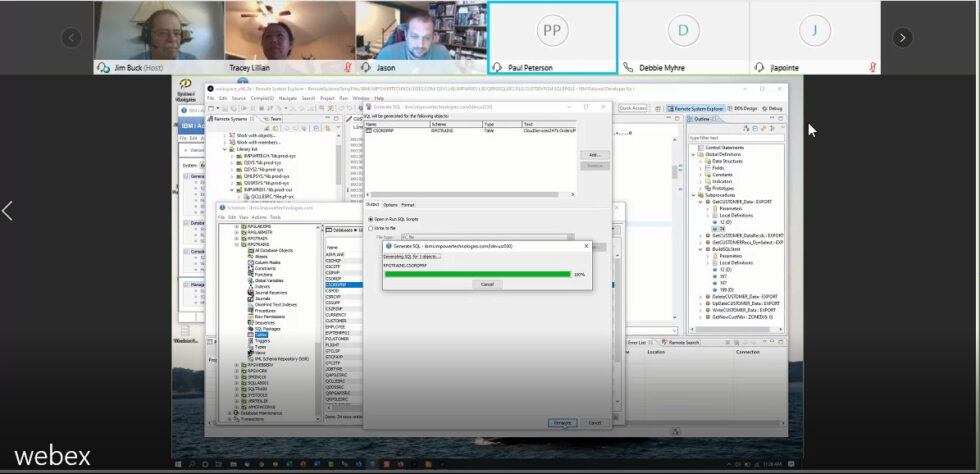The height and width of the screenshot is (474, 980).
Task: Switch to the Format tab in Generate SQL
Action: [x=408, y=204]
